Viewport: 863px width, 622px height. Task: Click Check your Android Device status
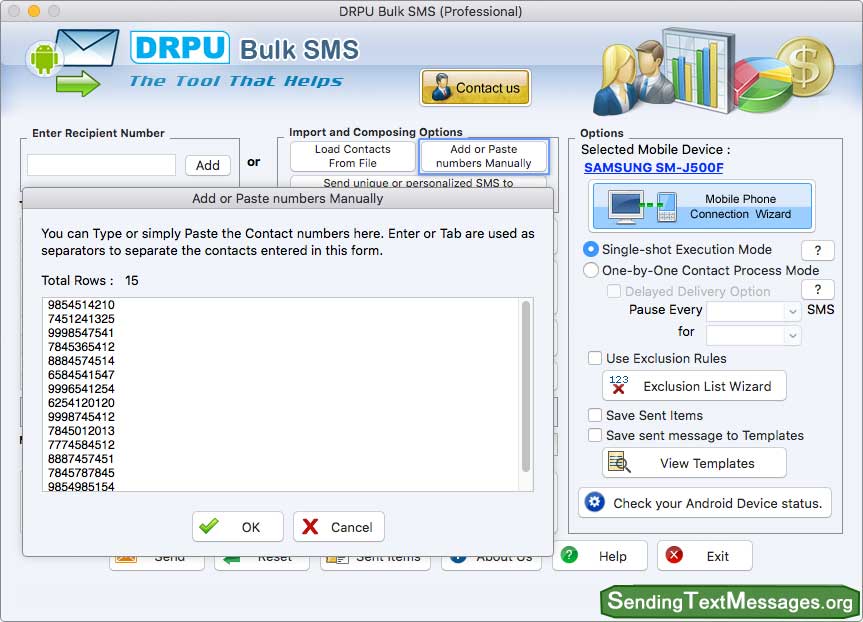[x=704, y=503]
